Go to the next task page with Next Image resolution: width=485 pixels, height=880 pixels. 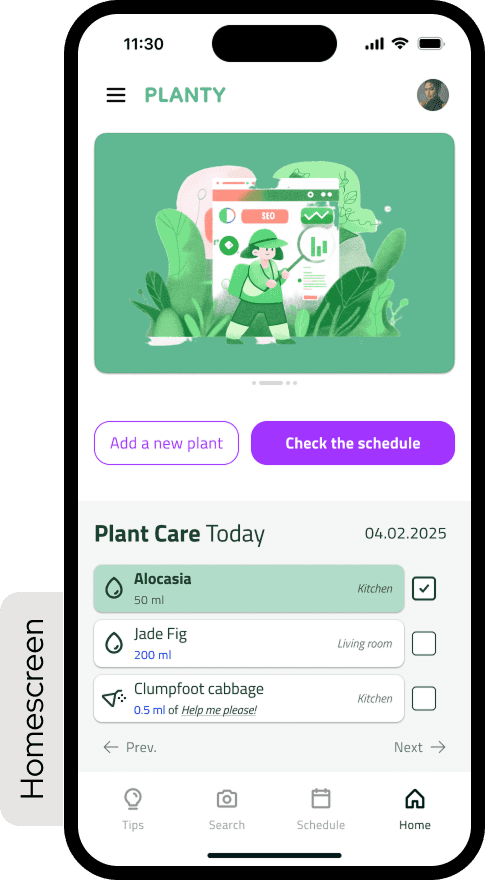click(420, 747)
